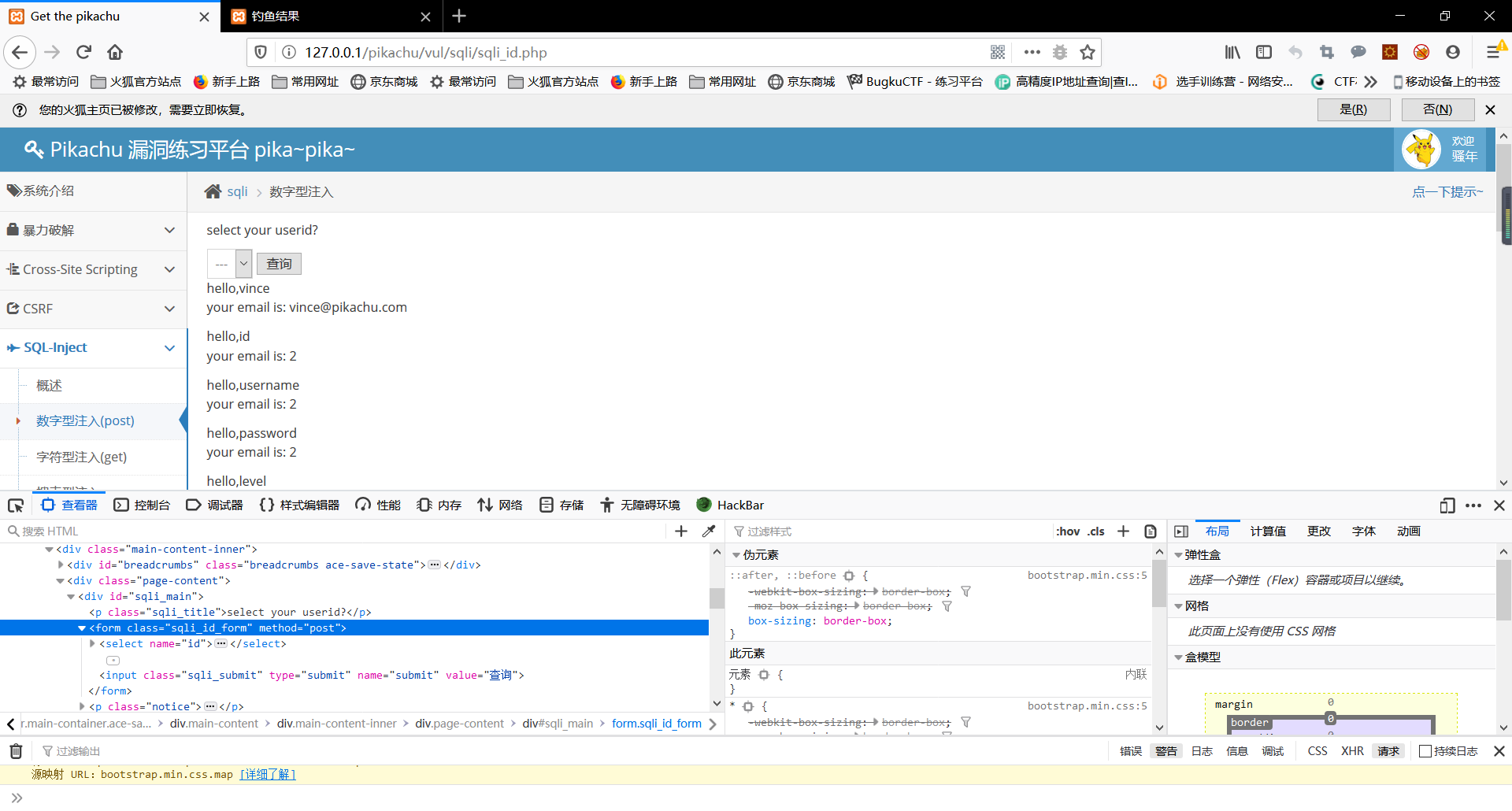Click the QR code icon in address bar
The height and width of the screenshot is (811, 1512).
click(998, 53)
